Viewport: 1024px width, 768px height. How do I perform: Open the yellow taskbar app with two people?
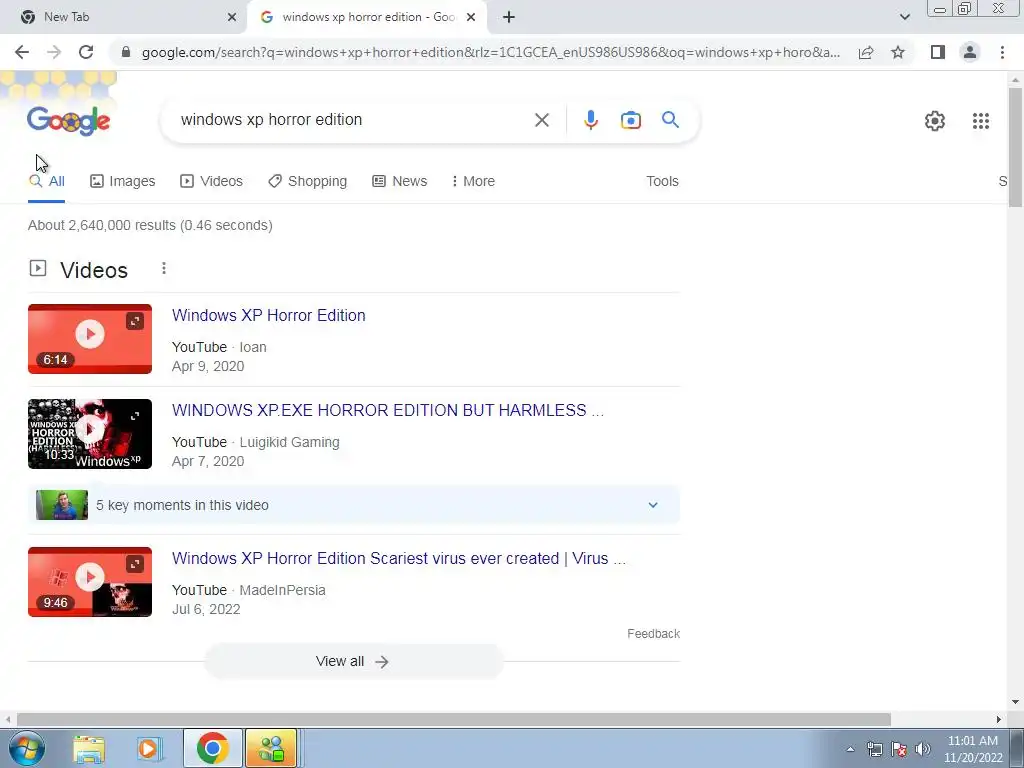tap(271, 748)
